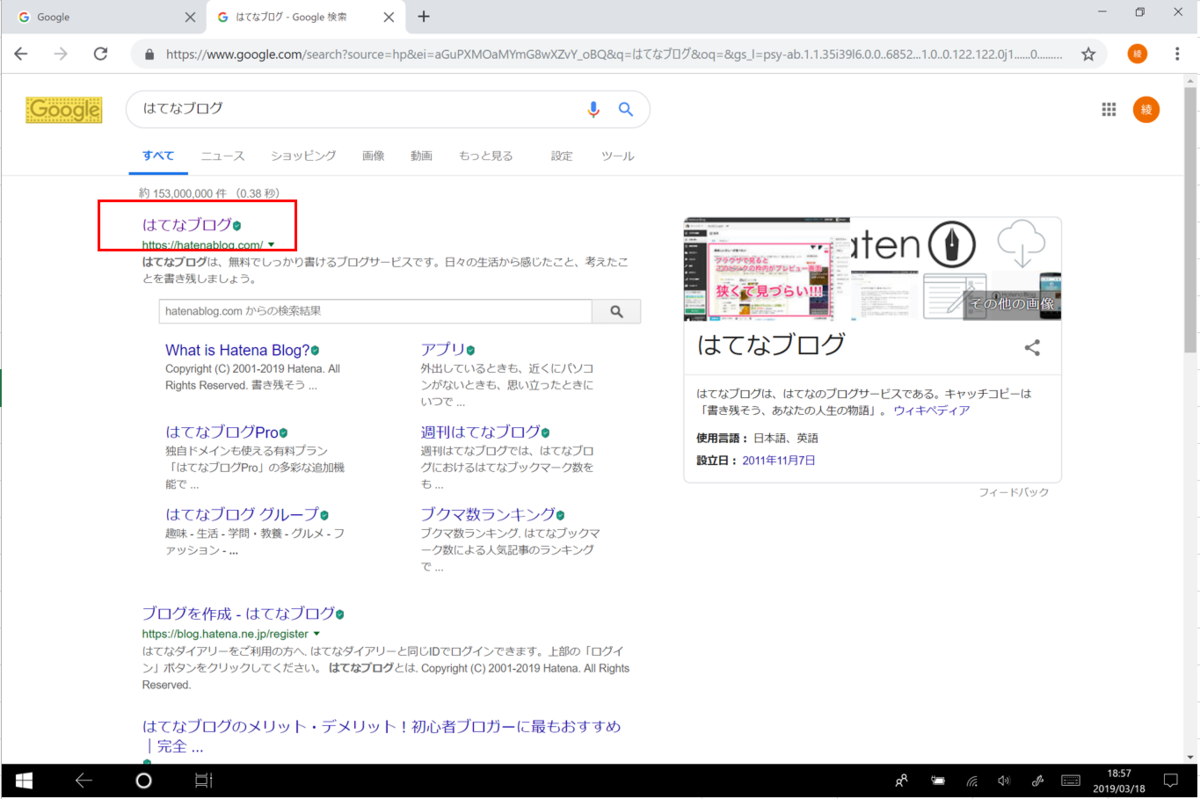
Task: Switch to the 画像 tab
Action: tap(373, 156)
